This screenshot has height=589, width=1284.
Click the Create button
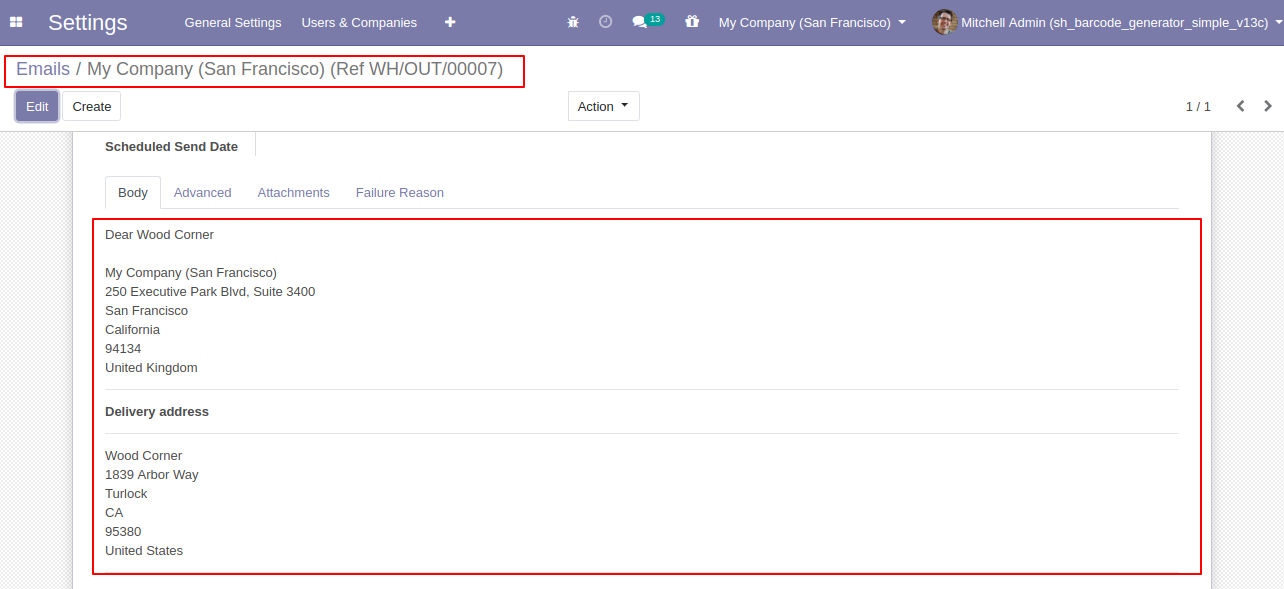pyautogui.click(x=92, y=106)
